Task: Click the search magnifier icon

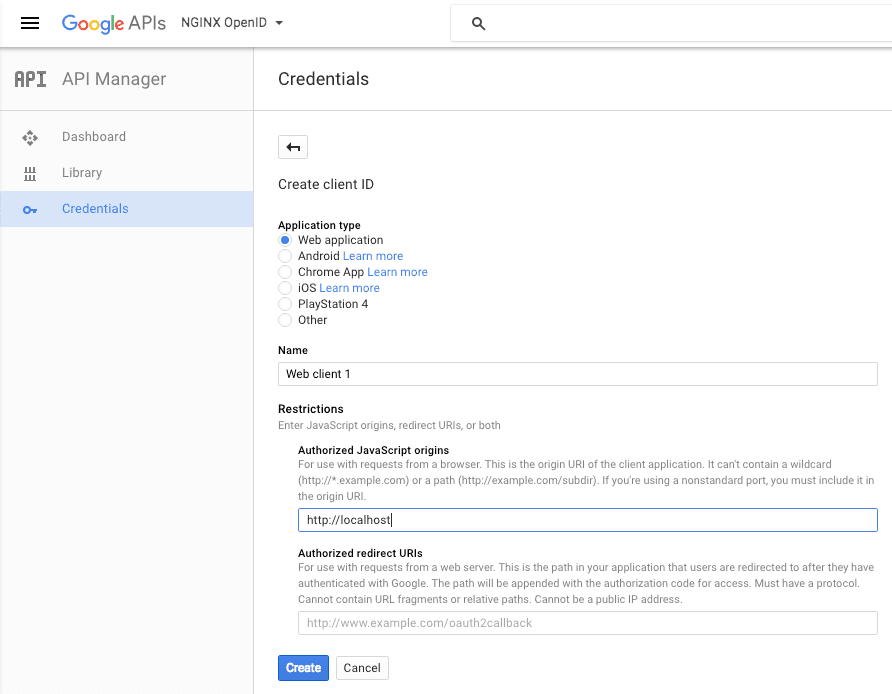Action: point(478,24)
